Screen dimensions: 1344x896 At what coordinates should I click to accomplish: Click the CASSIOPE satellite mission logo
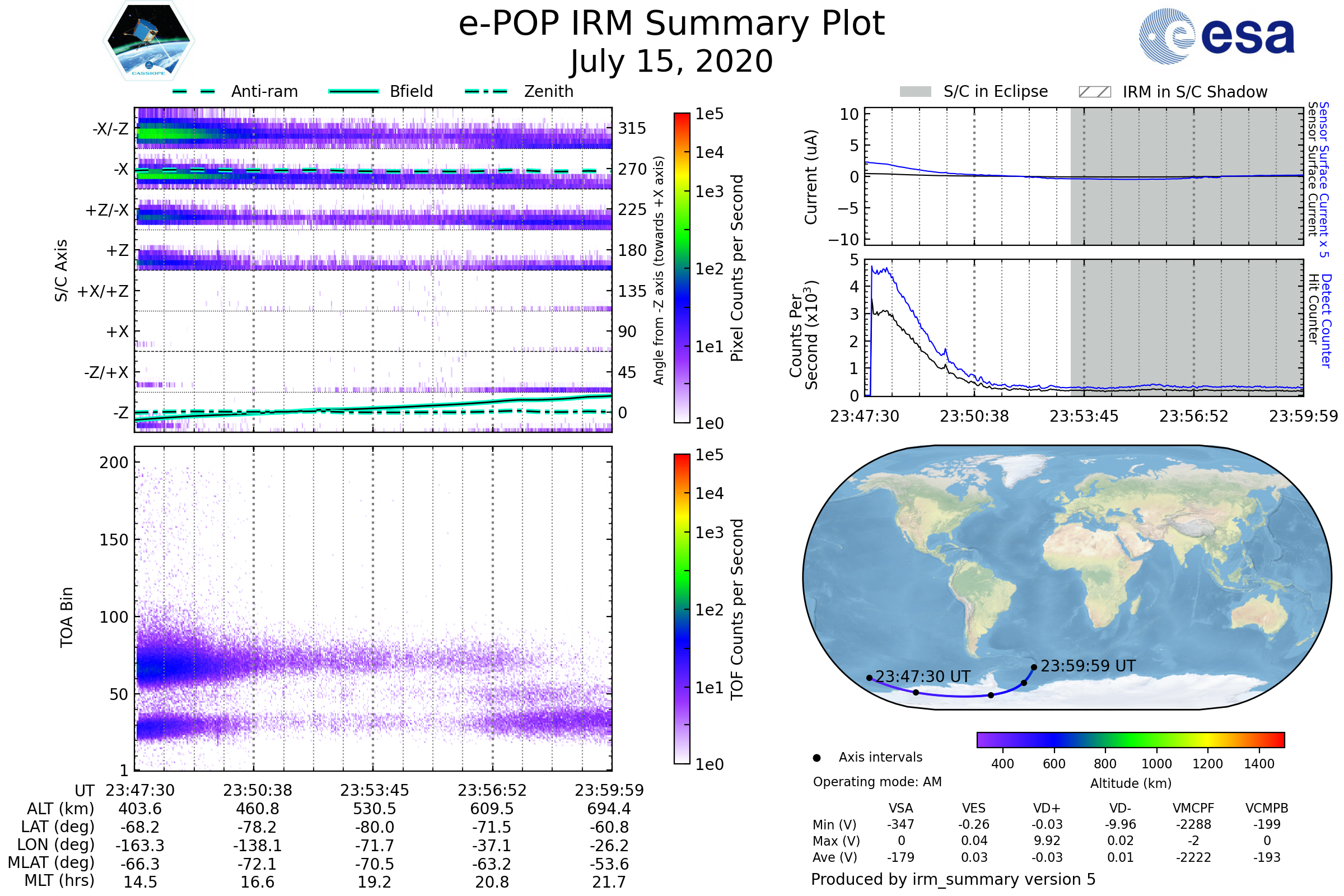tap(148, 41)
